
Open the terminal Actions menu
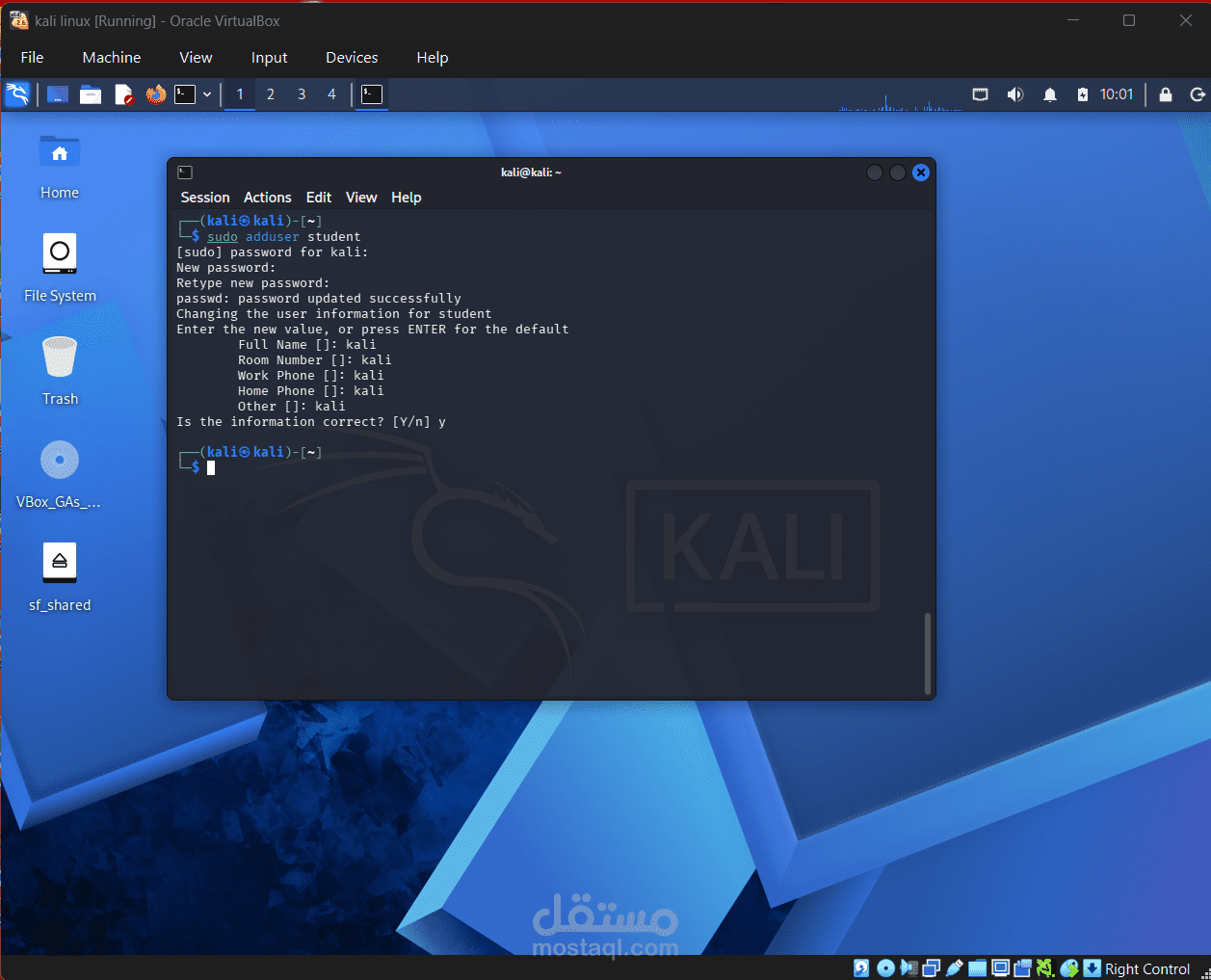pos(268,198)
